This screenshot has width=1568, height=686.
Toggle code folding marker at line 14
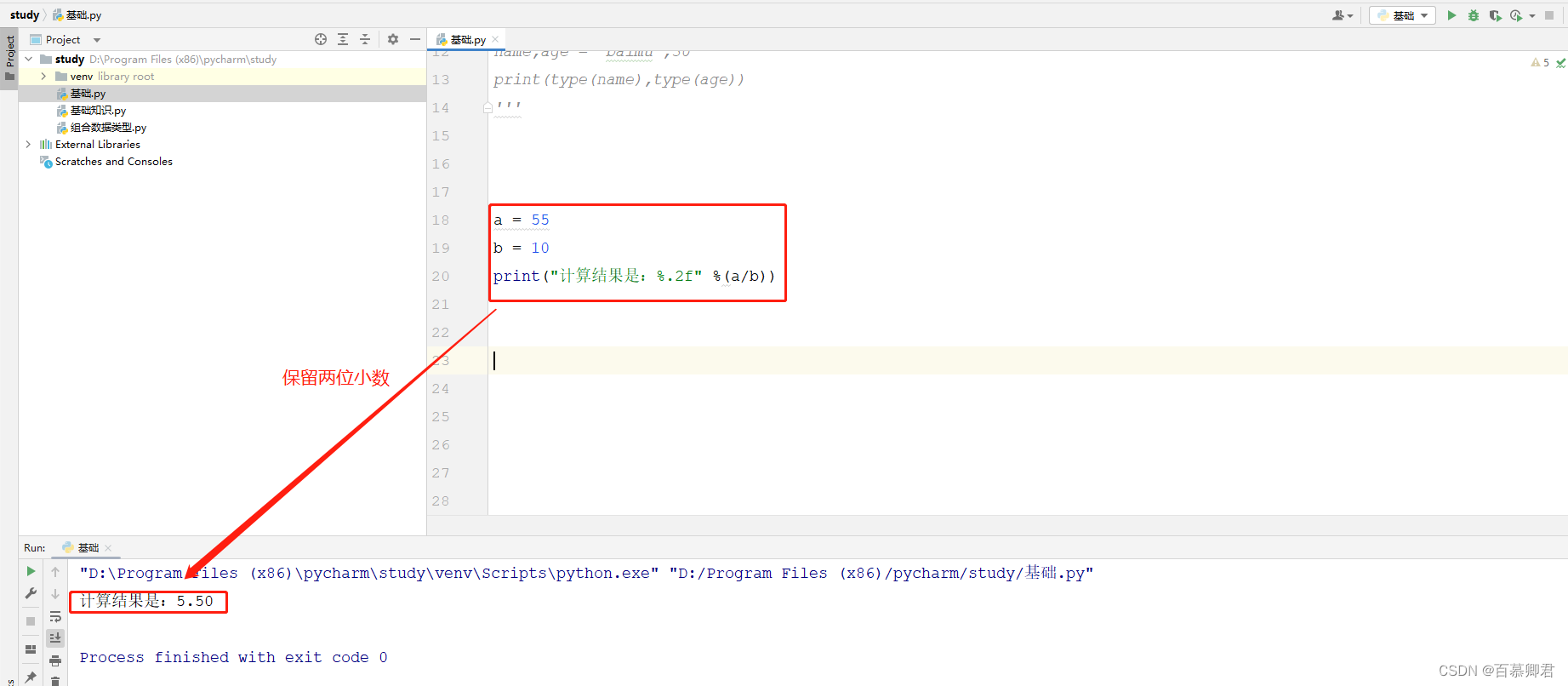tap(488, 108)
